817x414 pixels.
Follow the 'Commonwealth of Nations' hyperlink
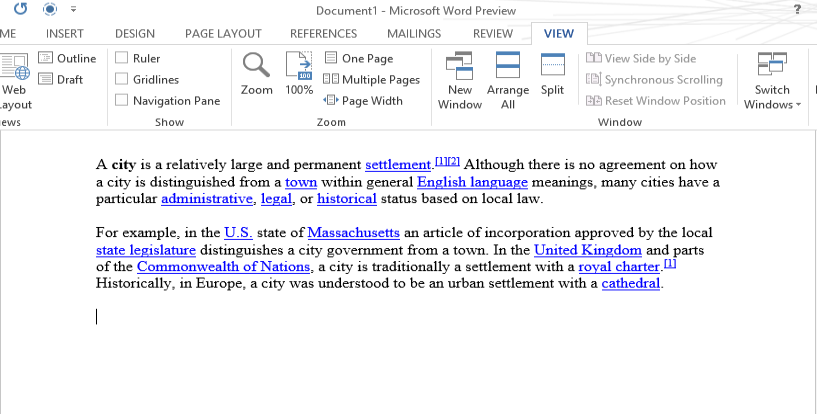(224, 267)
